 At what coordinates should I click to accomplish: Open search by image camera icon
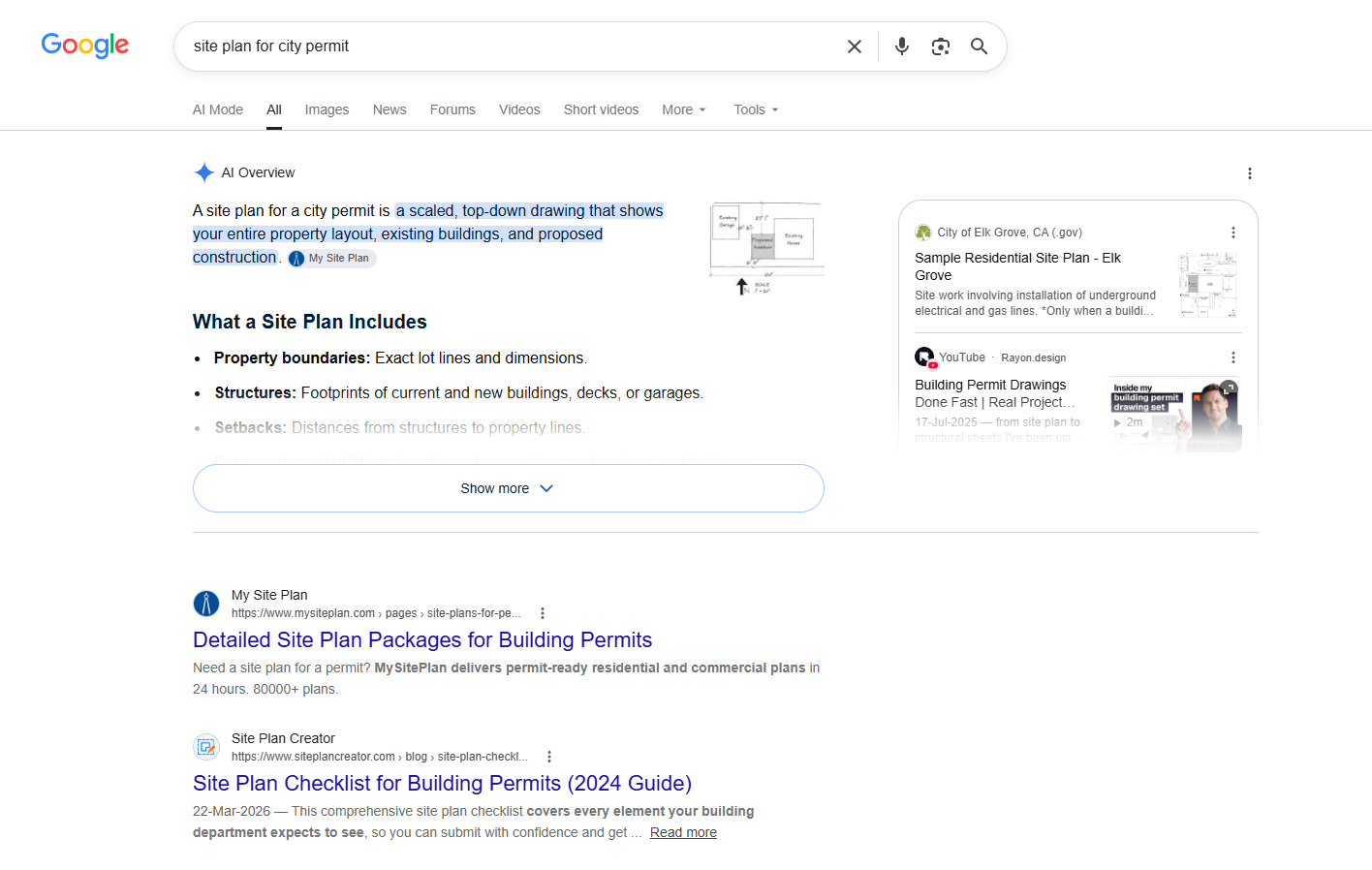(x=941, y=47)
